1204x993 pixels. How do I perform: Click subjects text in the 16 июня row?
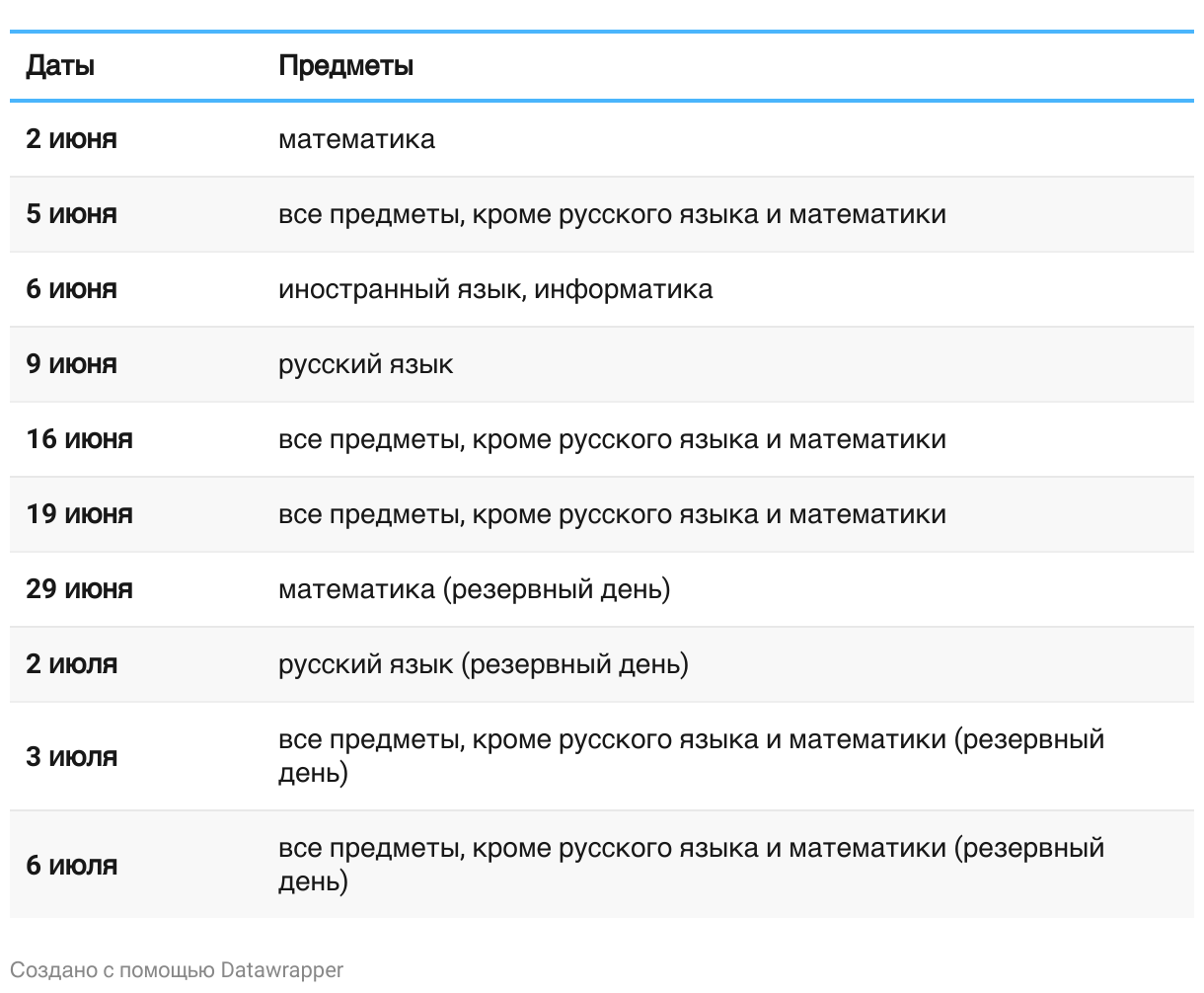pos(612,439)
